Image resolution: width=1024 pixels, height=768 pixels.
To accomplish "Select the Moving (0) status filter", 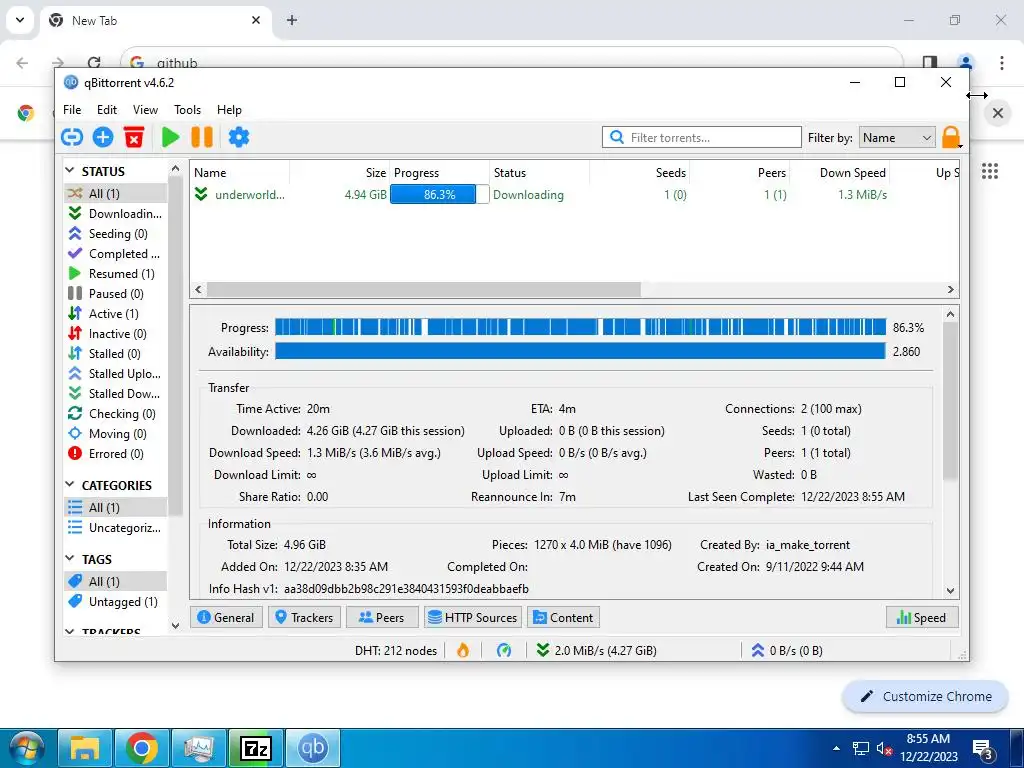I will pos(115,434).
